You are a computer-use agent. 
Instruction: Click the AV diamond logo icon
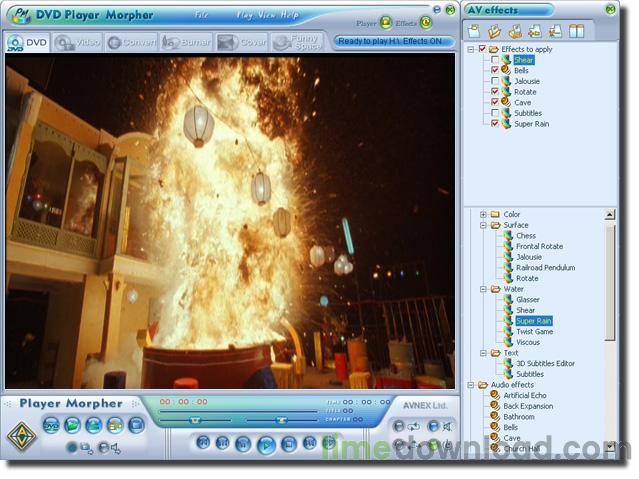coord(22,437)
